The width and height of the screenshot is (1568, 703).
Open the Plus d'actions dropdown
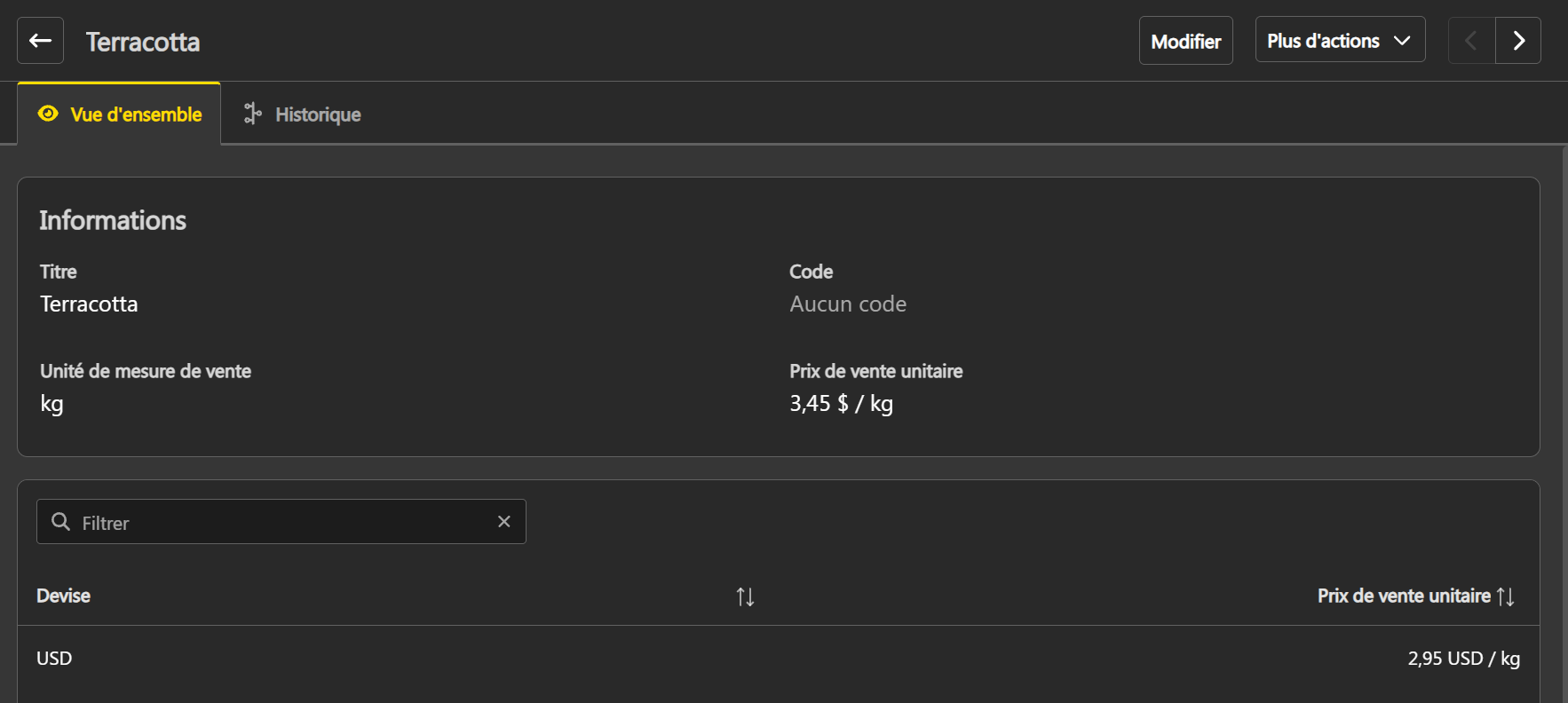click(x=1323, y=41)
